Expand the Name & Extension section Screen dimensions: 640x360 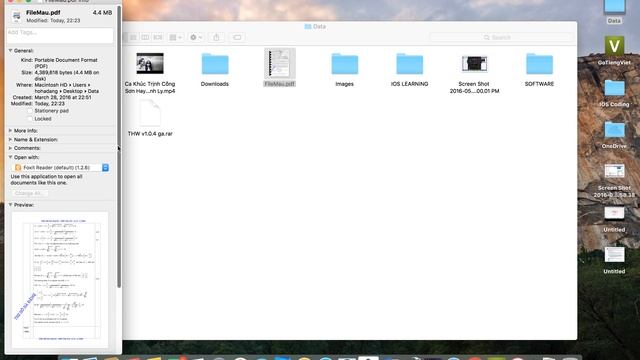(10, 140)
